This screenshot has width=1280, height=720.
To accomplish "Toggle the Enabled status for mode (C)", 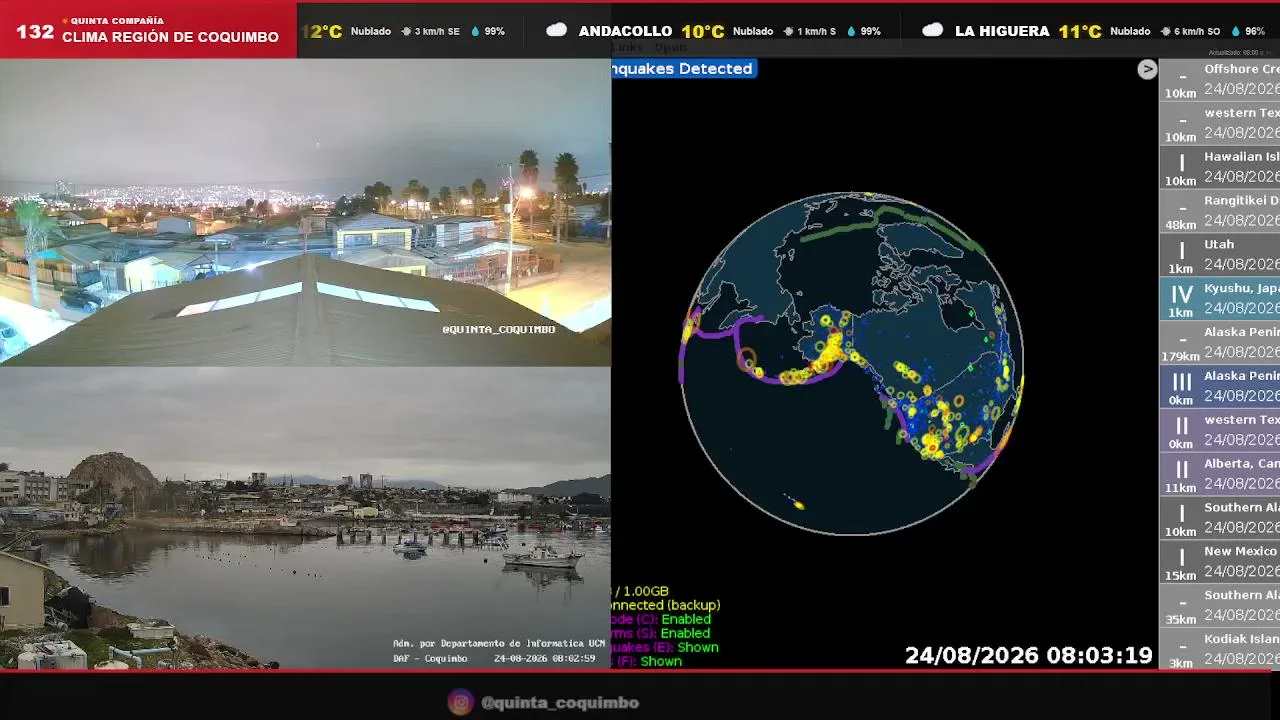I will click(x=686, y=619).
